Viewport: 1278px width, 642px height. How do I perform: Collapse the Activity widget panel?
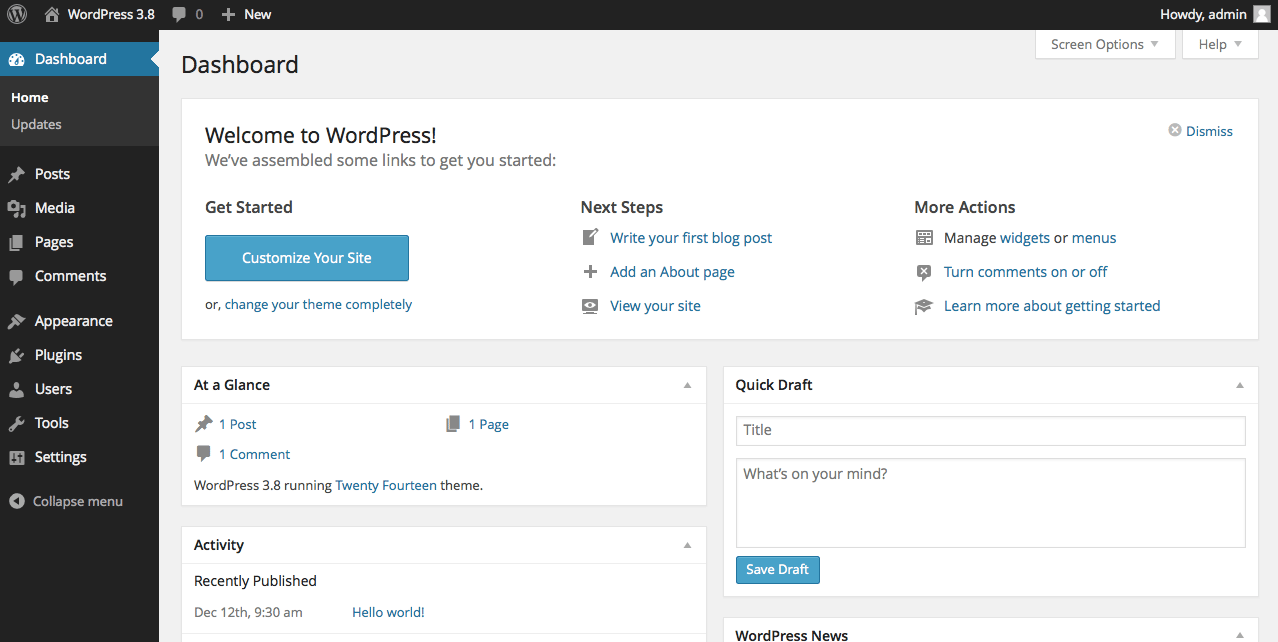tap(687, 545)
